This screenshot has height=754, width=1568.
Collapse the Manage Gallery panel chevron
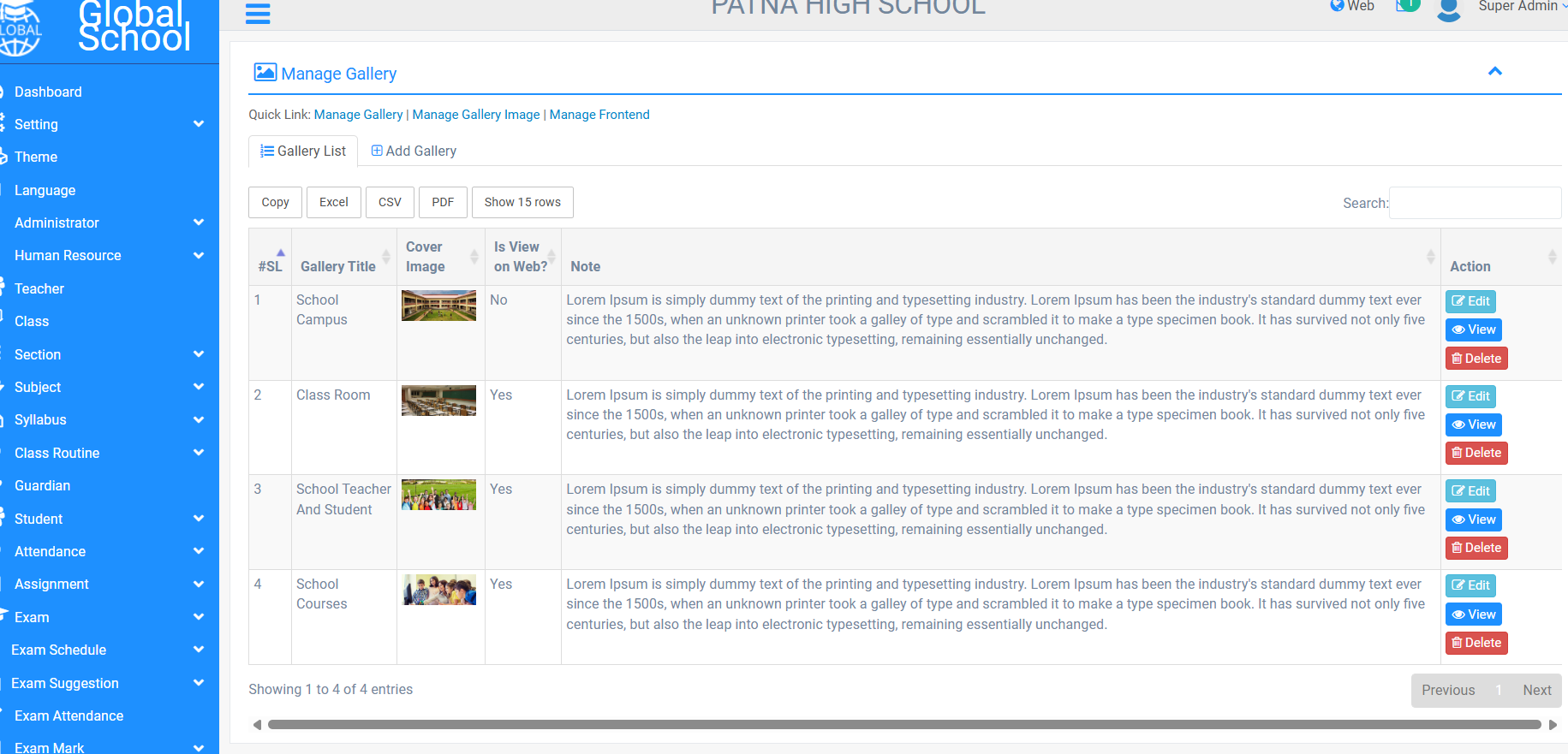coord(1495,71)
